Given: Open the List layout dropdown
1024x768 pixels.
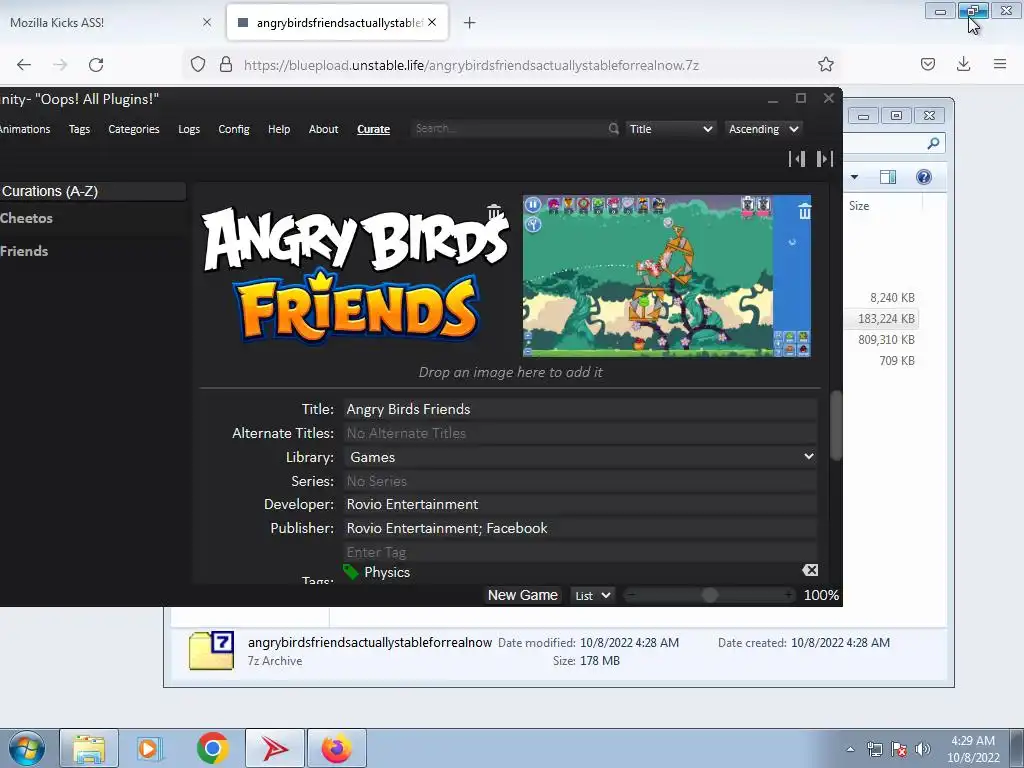Looking at the screenshot, I should pos(592,595).
